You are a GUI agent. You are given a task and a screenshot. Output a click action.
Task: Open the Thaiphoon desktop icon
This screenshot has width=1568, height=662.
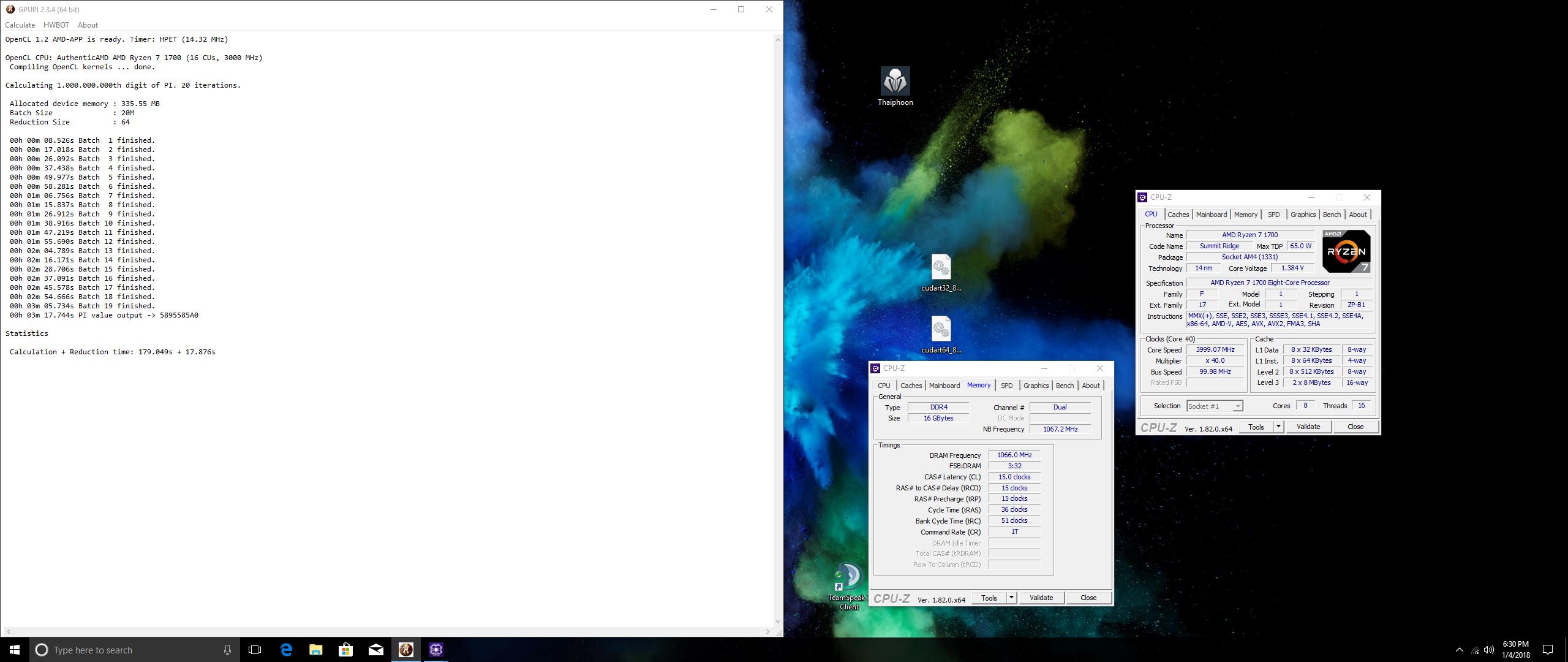click(x=895, y=86)
